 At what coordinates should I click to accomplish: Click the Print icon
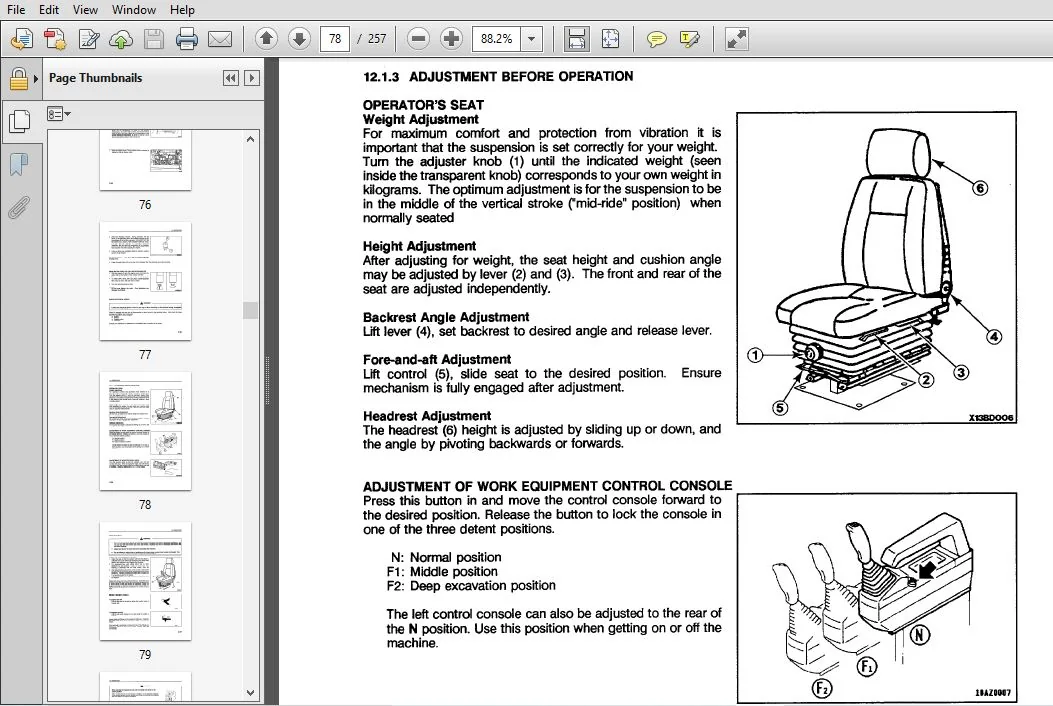point(187,39)
